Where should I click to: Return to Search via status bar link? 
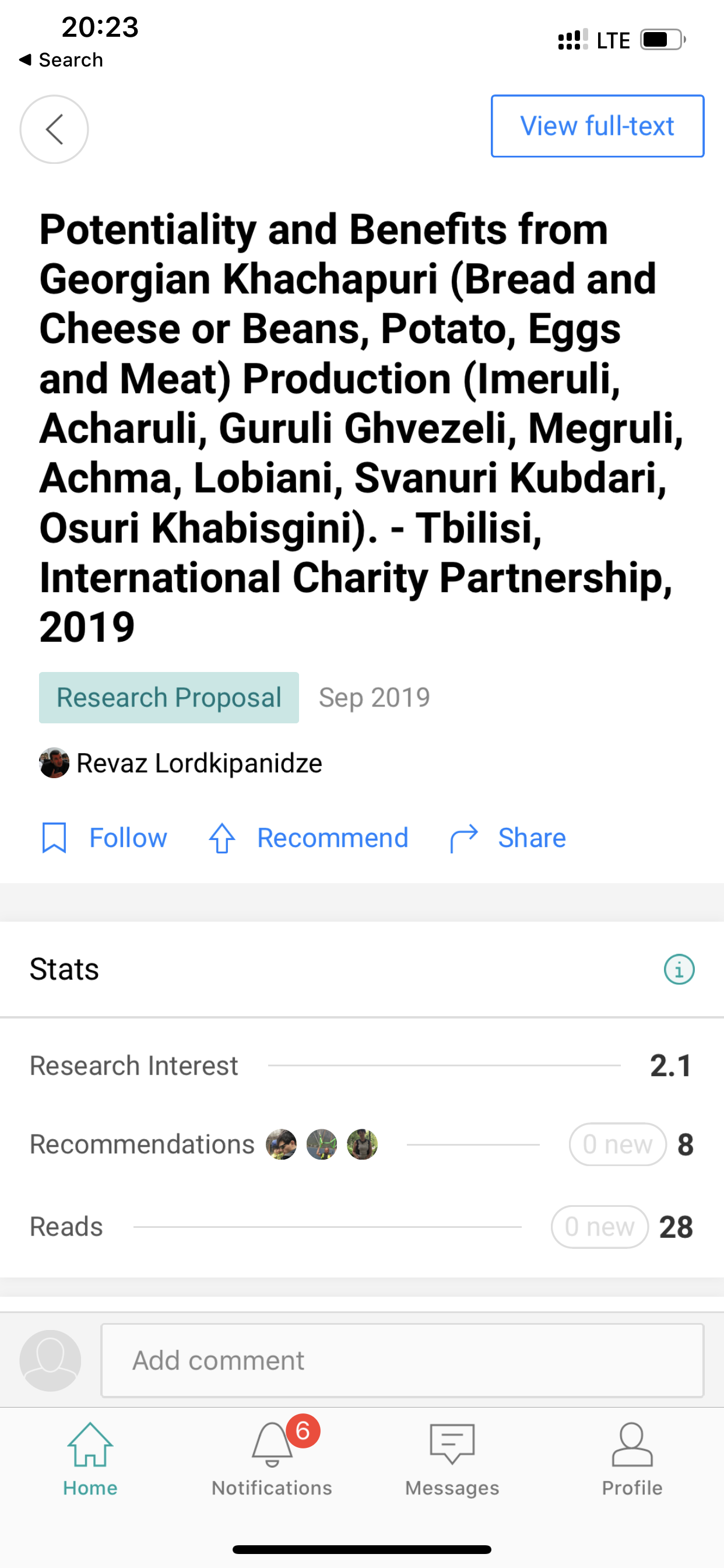click(x=61, y=60)
